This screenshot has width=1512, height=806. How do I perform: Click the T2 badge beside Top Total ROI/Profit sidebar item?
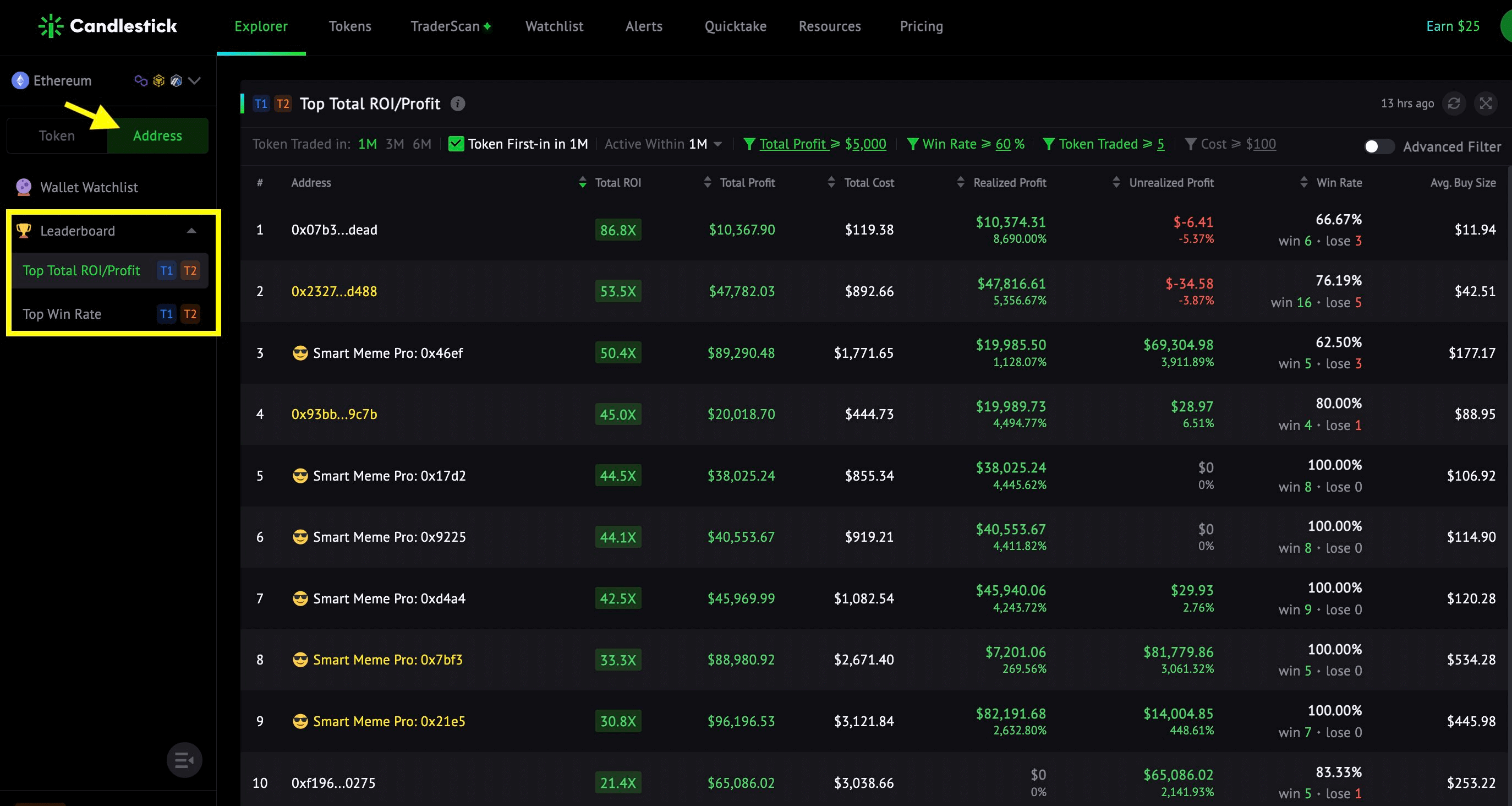click(x=190, y=270)
